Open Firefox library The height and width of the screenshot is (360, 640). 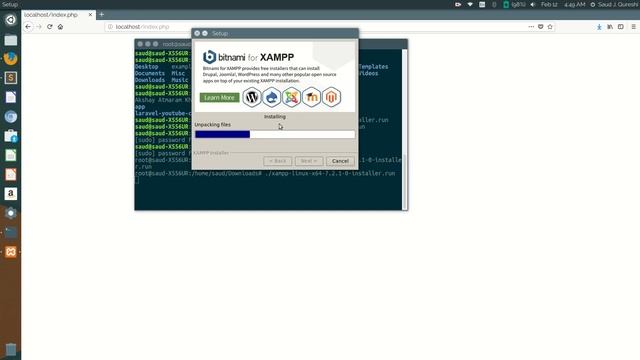[x=610, y=27]
